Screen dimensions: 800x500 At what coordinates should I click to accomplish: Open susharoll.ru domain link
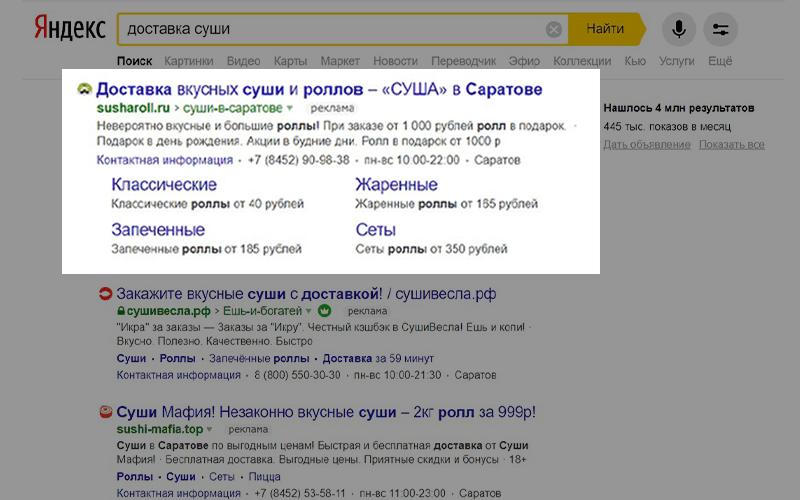point(133,108)
